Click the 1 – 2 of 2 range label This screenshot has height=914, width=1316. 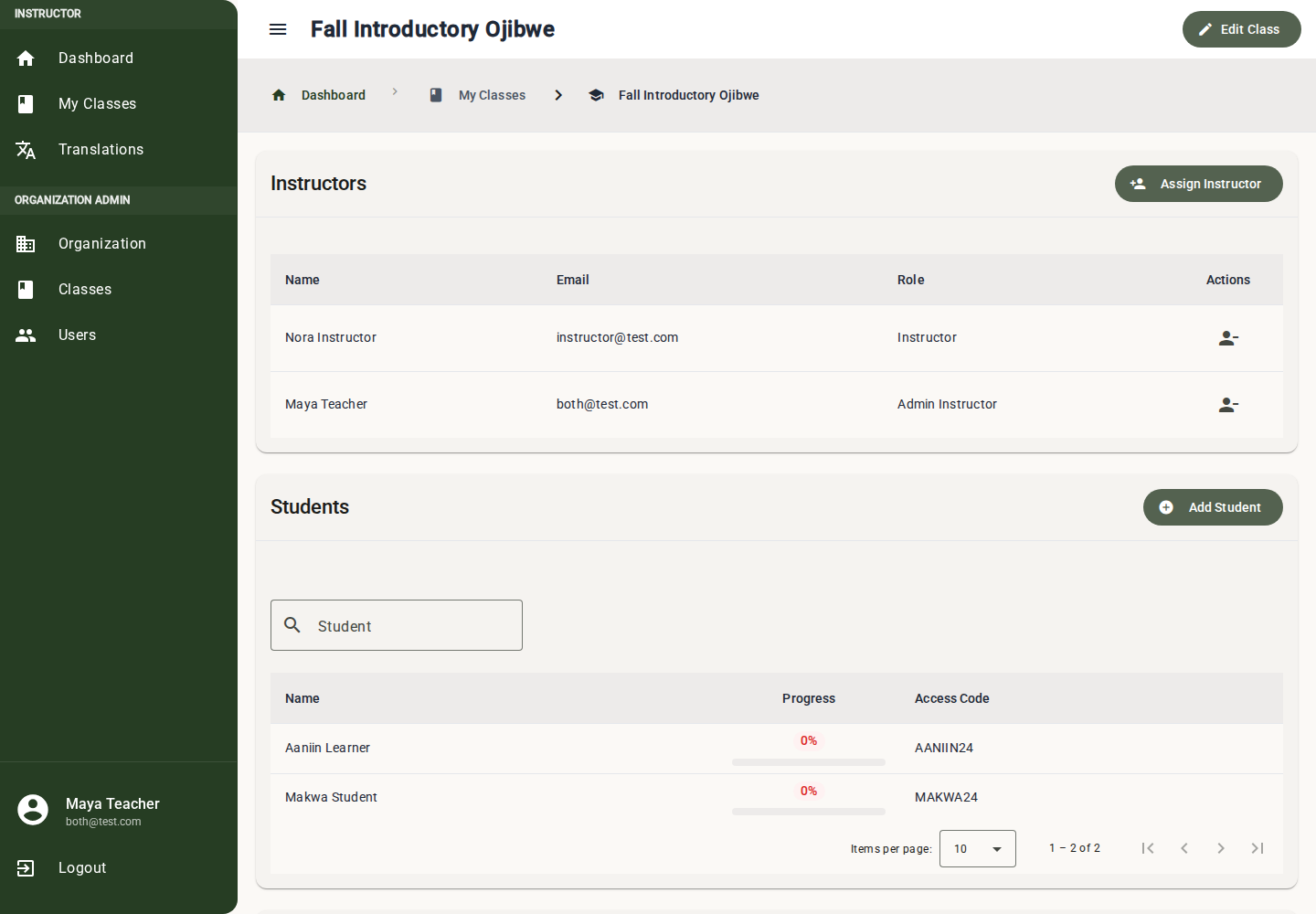[x=1075, y=848]
